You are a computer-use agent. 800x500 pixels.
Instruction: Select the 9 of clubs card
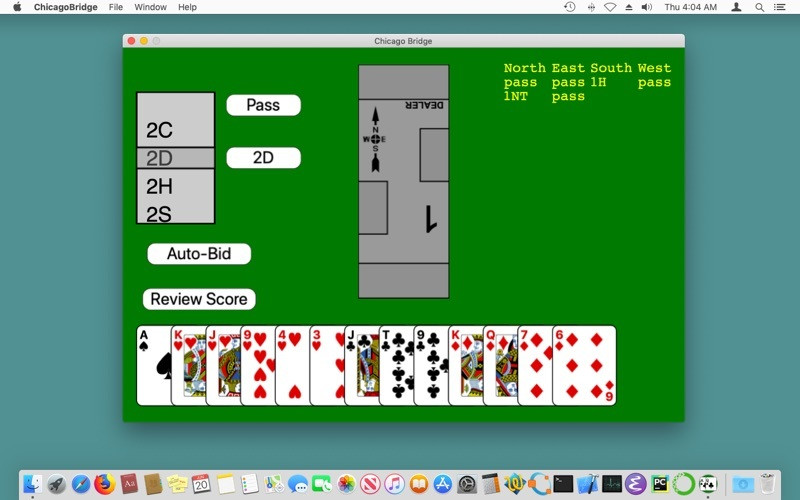coord(431,365)
